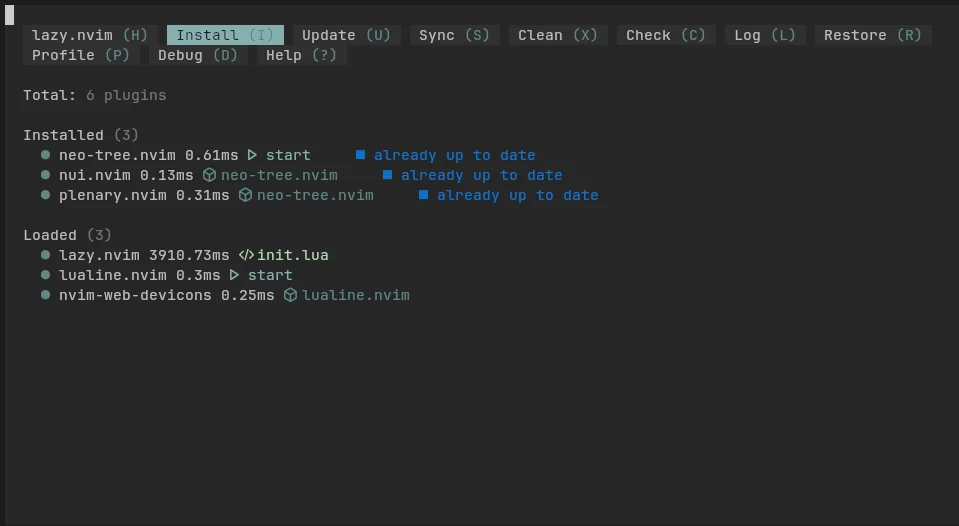The height and width of the screenshot is (526, 959).
Task: Open the Clean (X) tab
Action: 558,35
